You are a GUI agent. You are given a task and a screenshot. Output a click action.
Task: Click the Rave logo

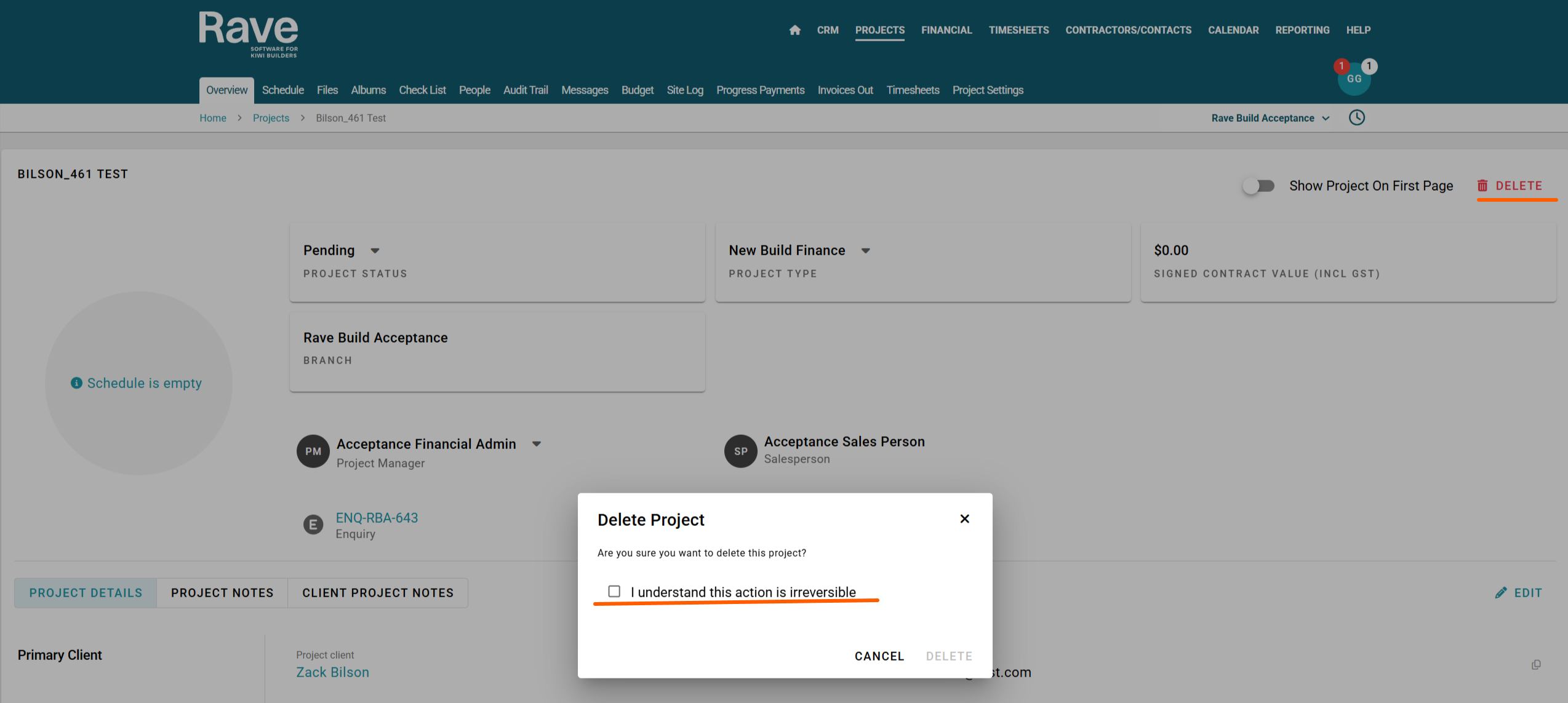click(x=249, y=34)
